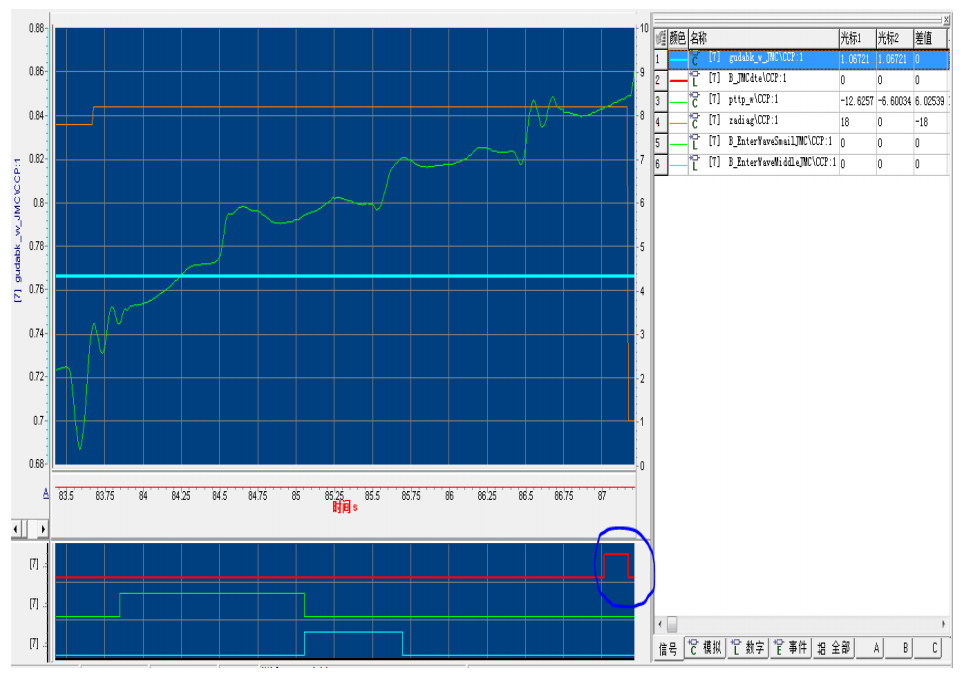The height and width of the screenshot is (678, 974).
Task: Close the signal list panel
Action: tap(946, 20)
